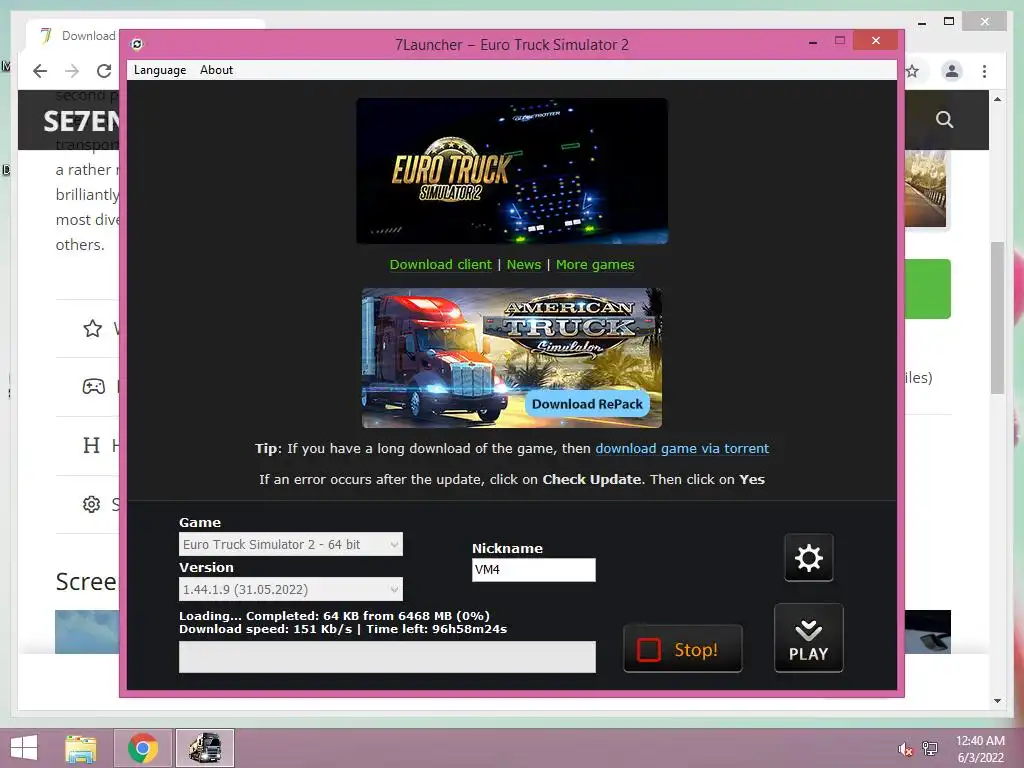Screen dimensions: 1024x768
Task: Click scroll up arrow in Chrome
Action: pos(997,99)
